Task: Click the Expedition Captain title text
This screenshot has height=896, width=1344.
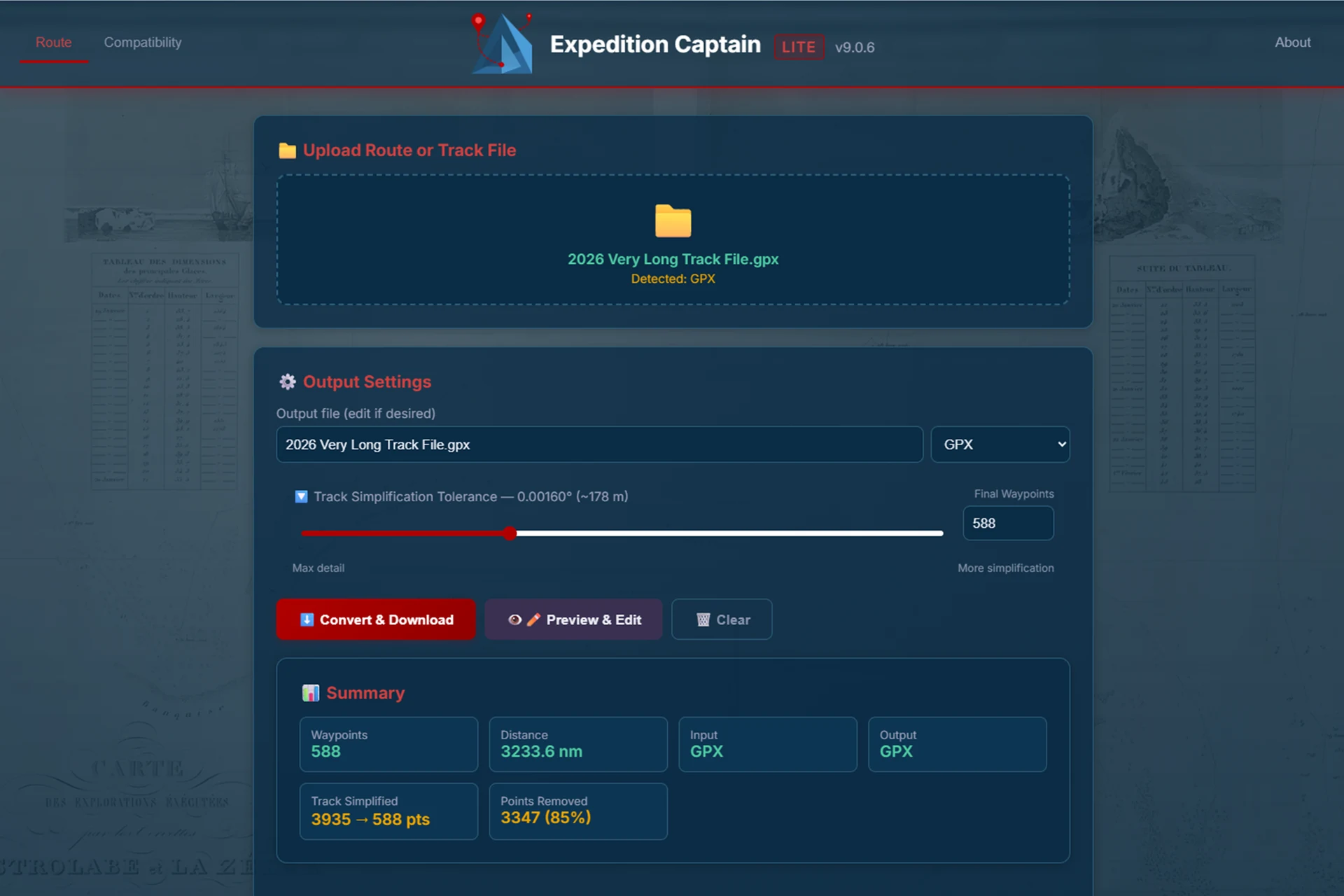Action: (655, 45)
